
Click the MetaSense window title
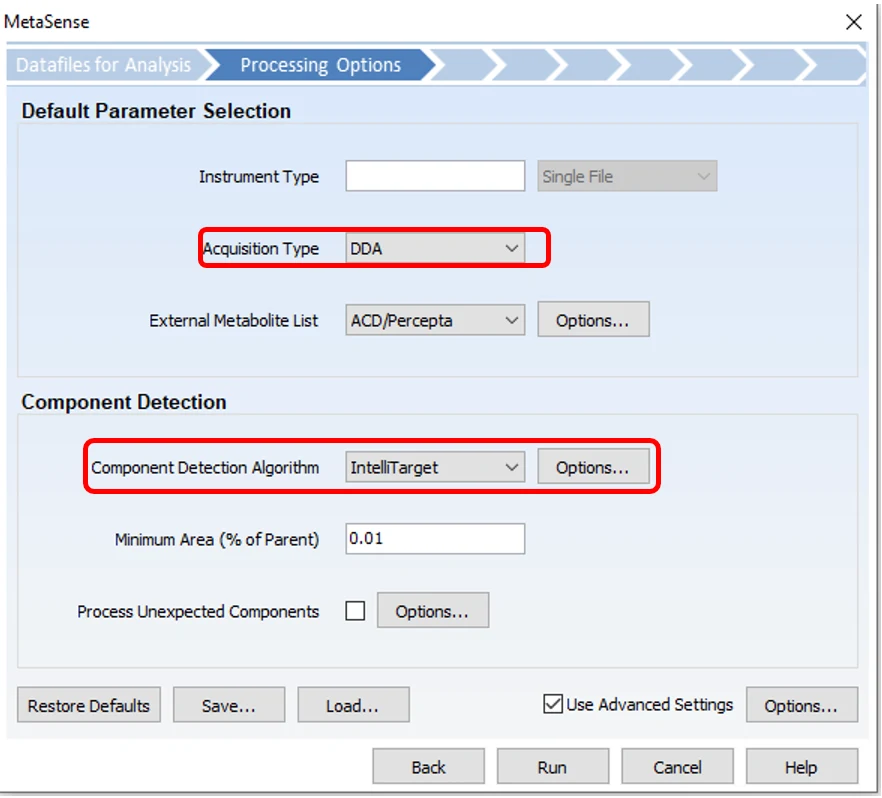[x=47, y=22]
